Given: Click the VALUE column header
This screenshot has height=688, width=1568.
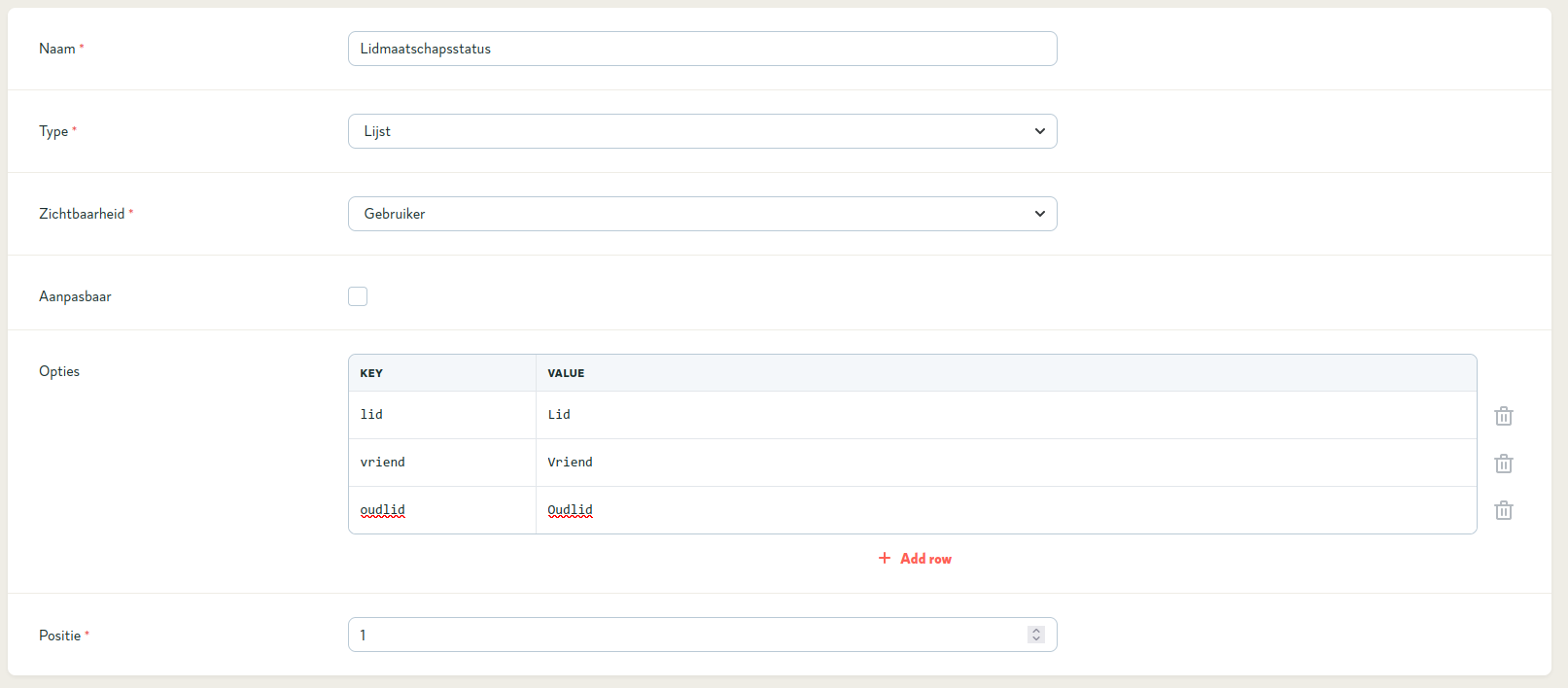Looking at the screenshot, I should (x=566, y=373).
